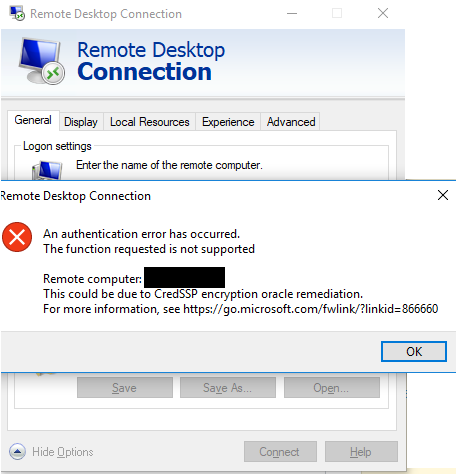Open the General tab
This screenshot has width=456, height=474.
(x=33, y=120)
